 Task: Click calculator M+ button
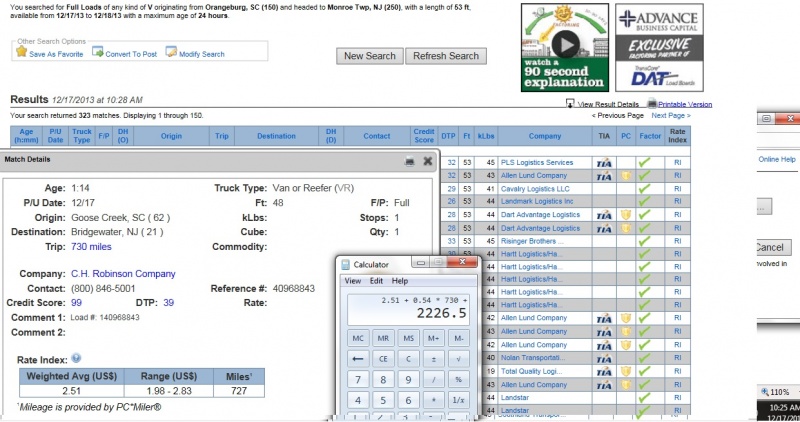tap(433, 338)
